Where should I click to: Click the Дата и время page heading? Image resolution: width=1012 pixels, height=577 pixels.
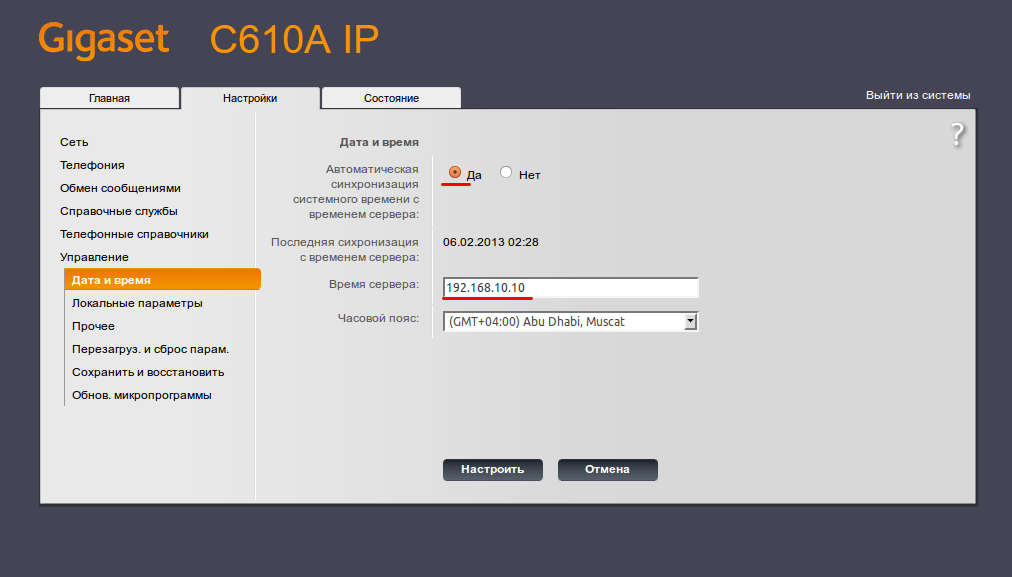tap(380, 143)
